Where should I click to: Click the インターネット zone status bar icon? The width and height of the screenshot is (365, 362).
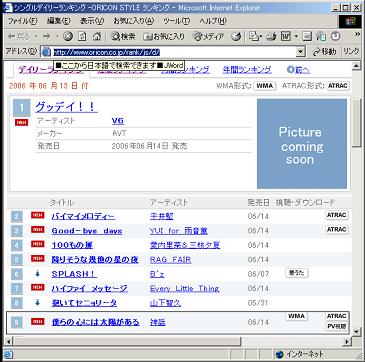point(279,354)
